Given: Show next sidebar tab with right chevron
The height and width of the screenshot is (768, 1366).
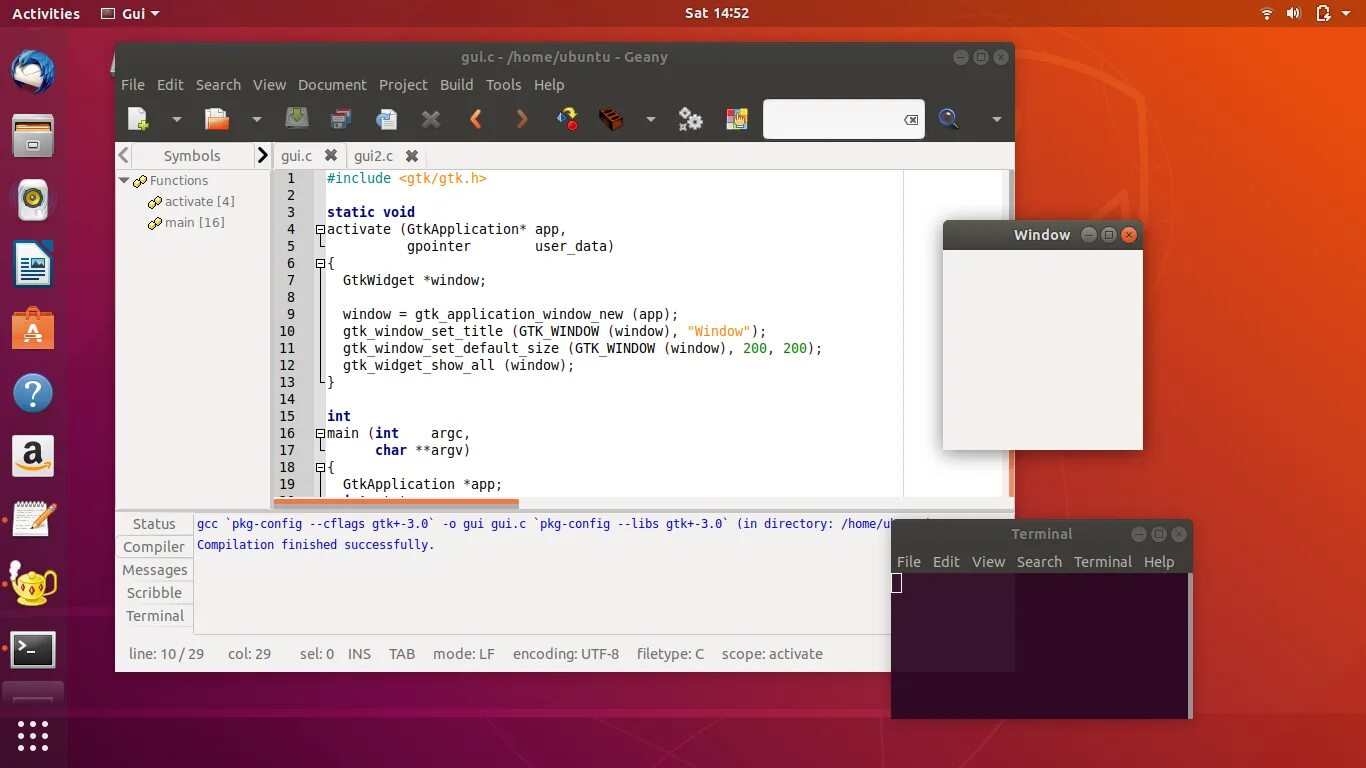Looking at the screenshot, I should coord(262,155).
